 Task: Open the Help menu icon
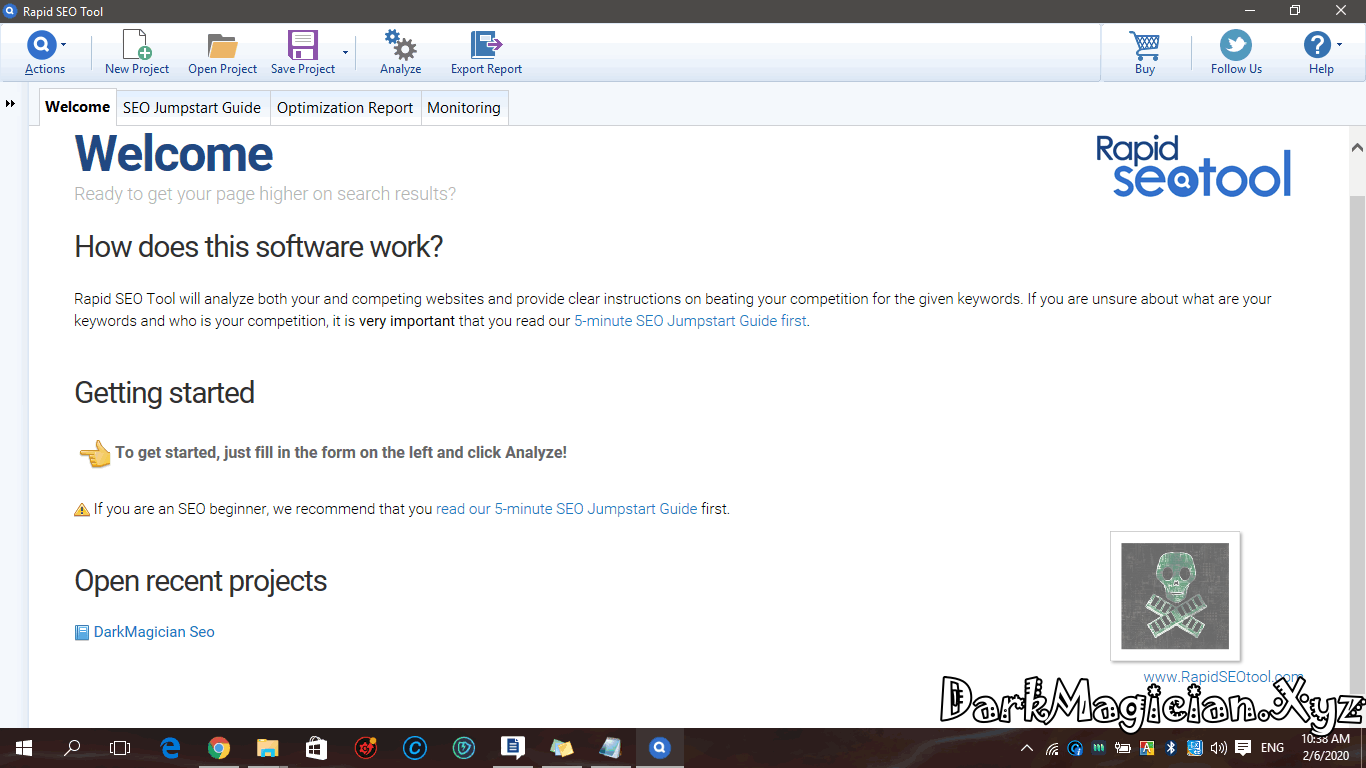click(1317, 45)
